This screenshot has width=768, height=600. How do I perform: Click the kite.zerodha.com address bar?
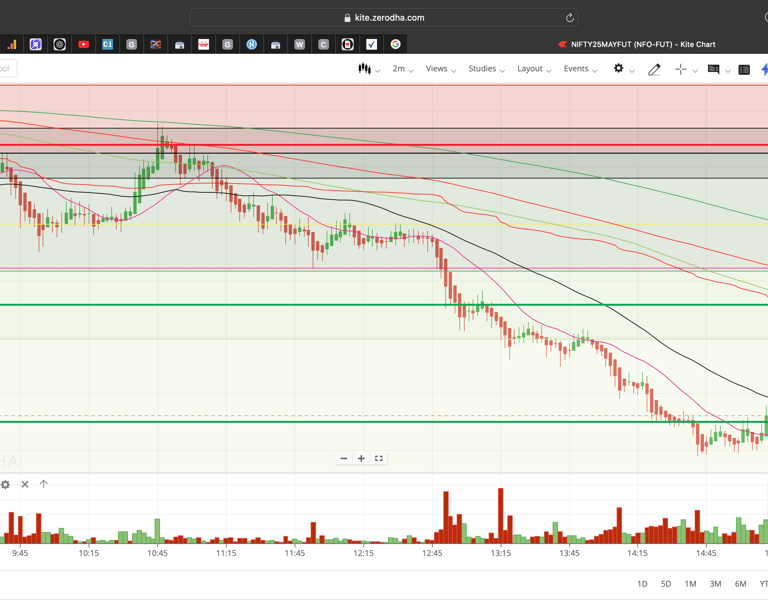384,18
